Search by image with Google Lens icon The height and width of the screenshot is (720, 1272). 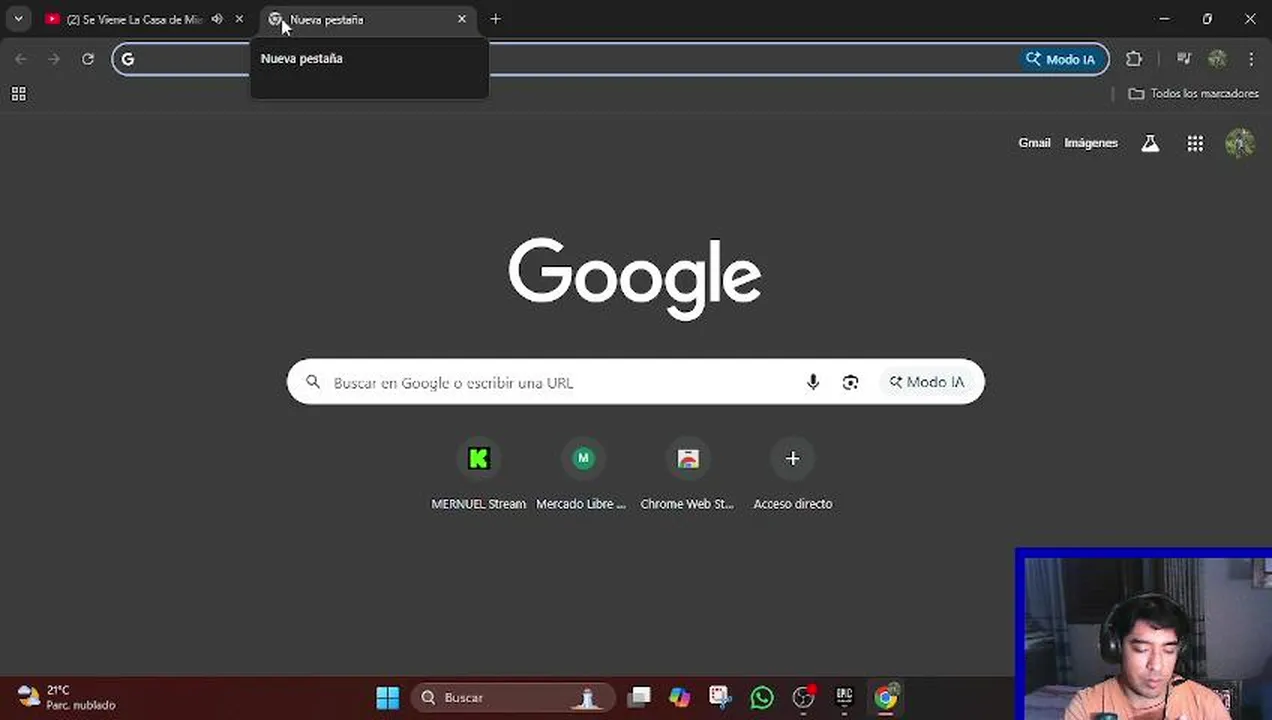pyautogui.click(x=850, y=382)
